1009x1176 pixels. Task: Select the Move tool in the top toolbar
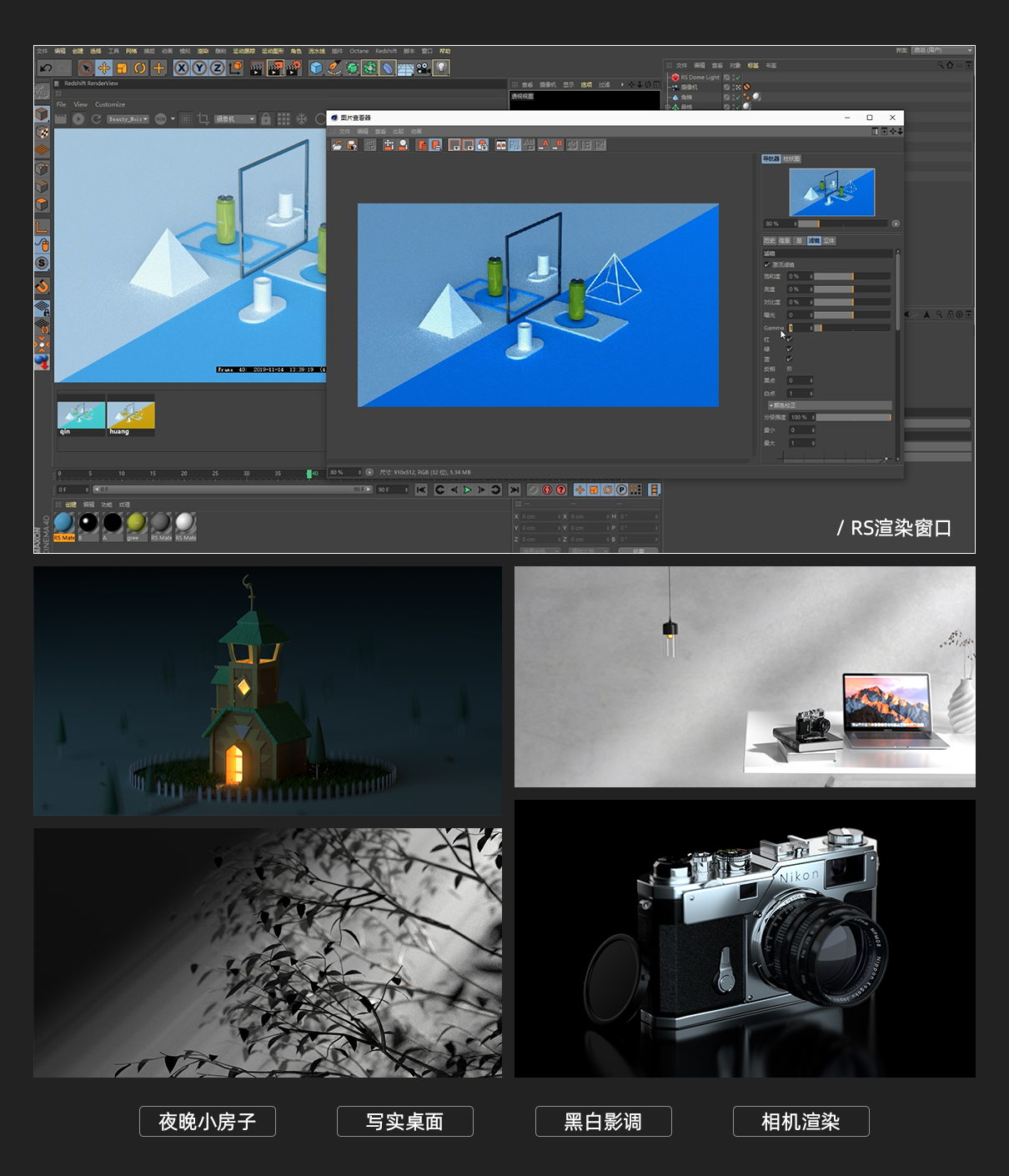[x=104, y=68]
